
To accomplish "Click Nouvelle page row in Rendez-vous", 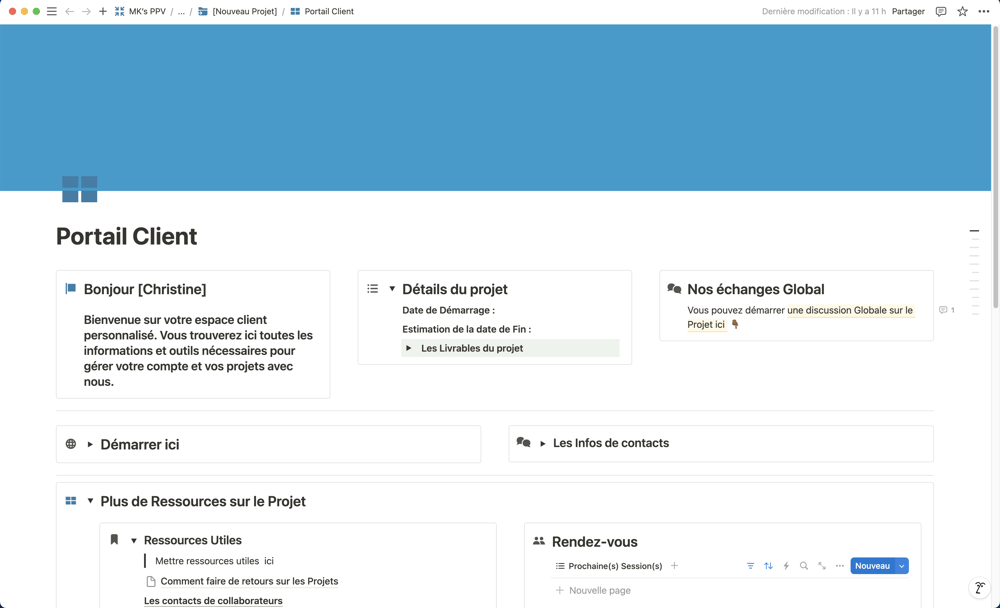I will point(599,590).
